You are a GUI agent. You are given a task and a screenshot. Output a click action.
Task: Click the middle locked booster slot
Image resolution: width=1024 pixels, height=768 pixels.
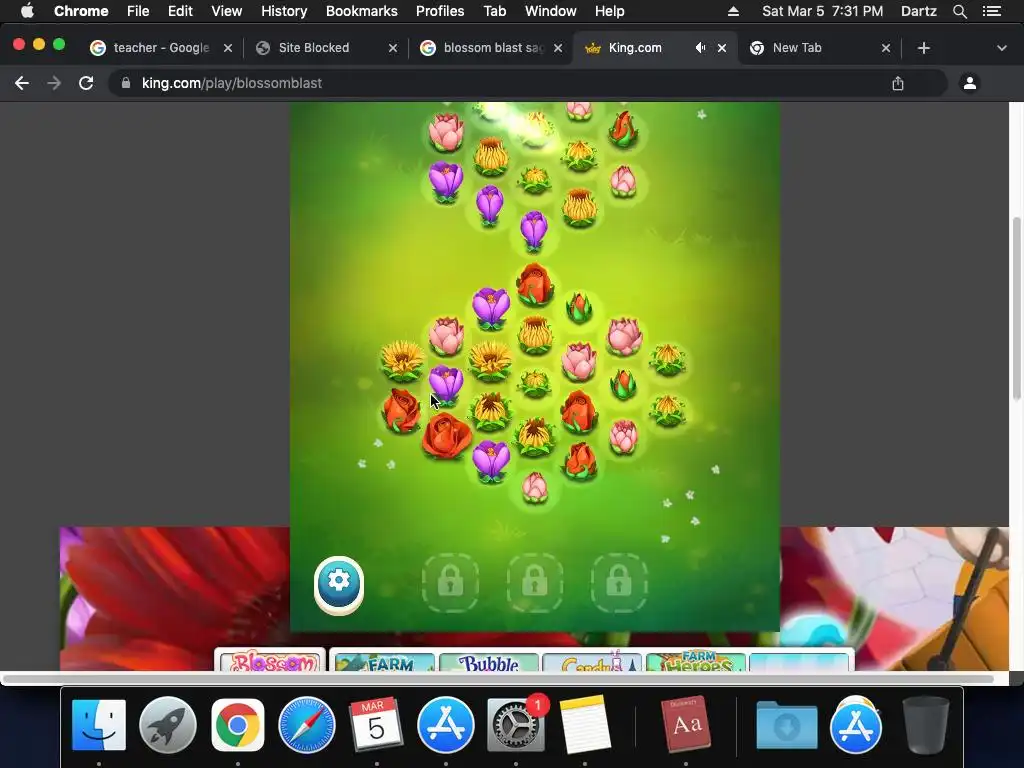coord(534,582)
